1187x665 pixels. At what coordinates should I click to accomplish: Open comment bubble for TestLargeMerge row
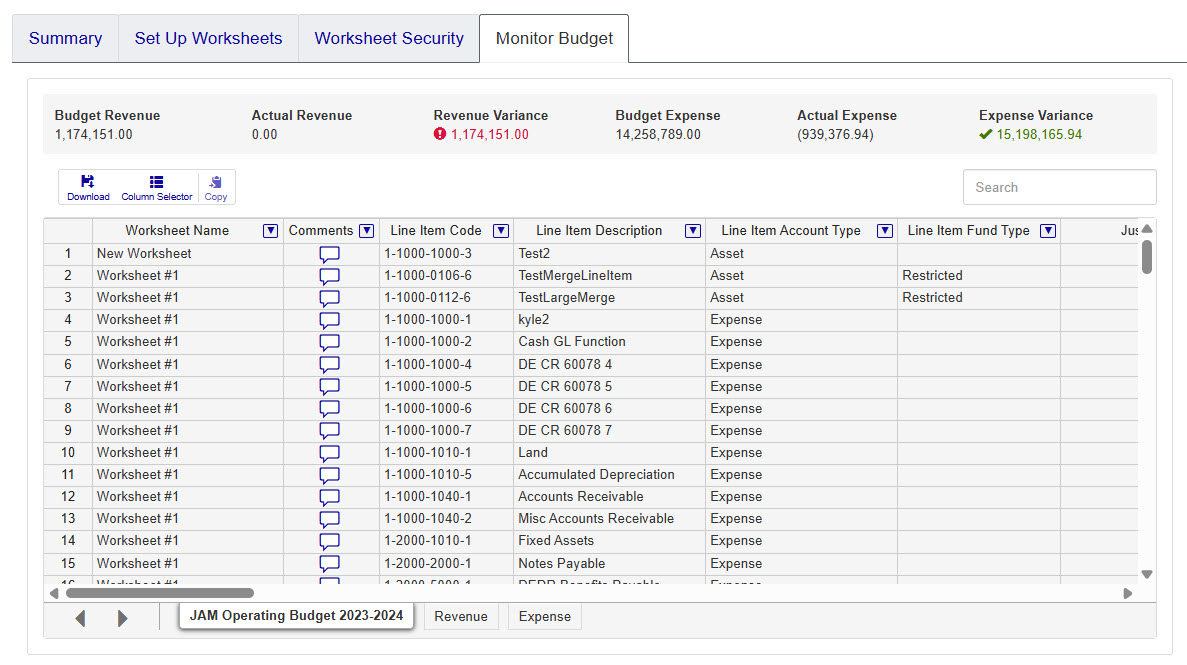(330, 298)
